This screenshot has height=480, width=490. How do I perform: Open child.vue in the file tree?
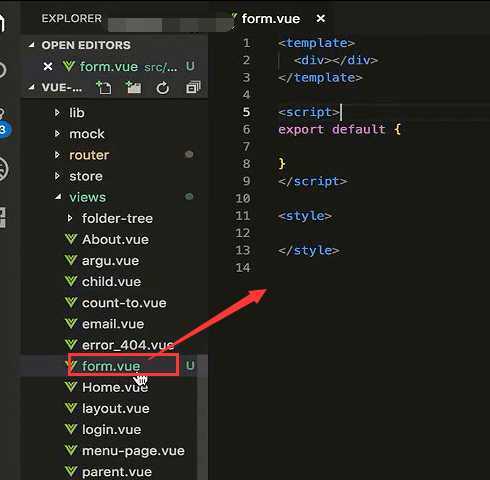111,282
